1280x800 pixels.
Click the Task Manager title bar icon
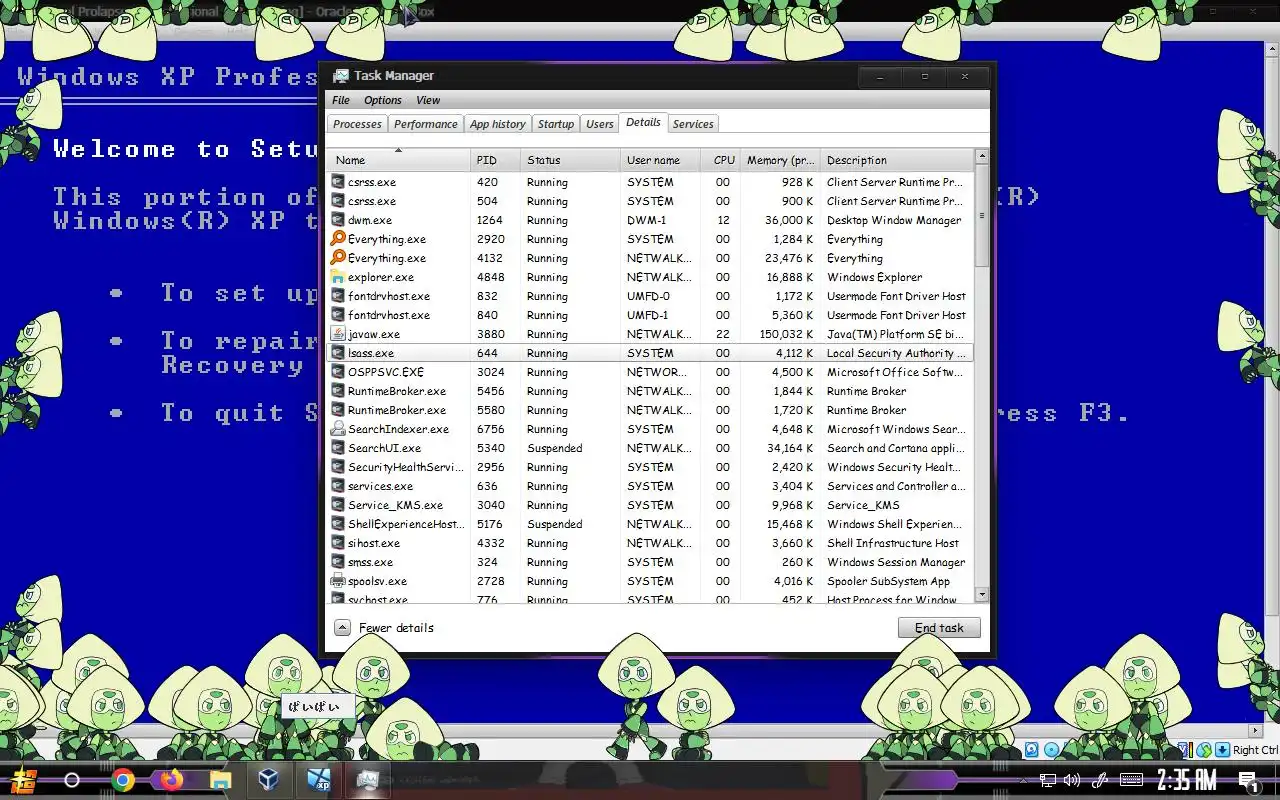coord(340,76)
